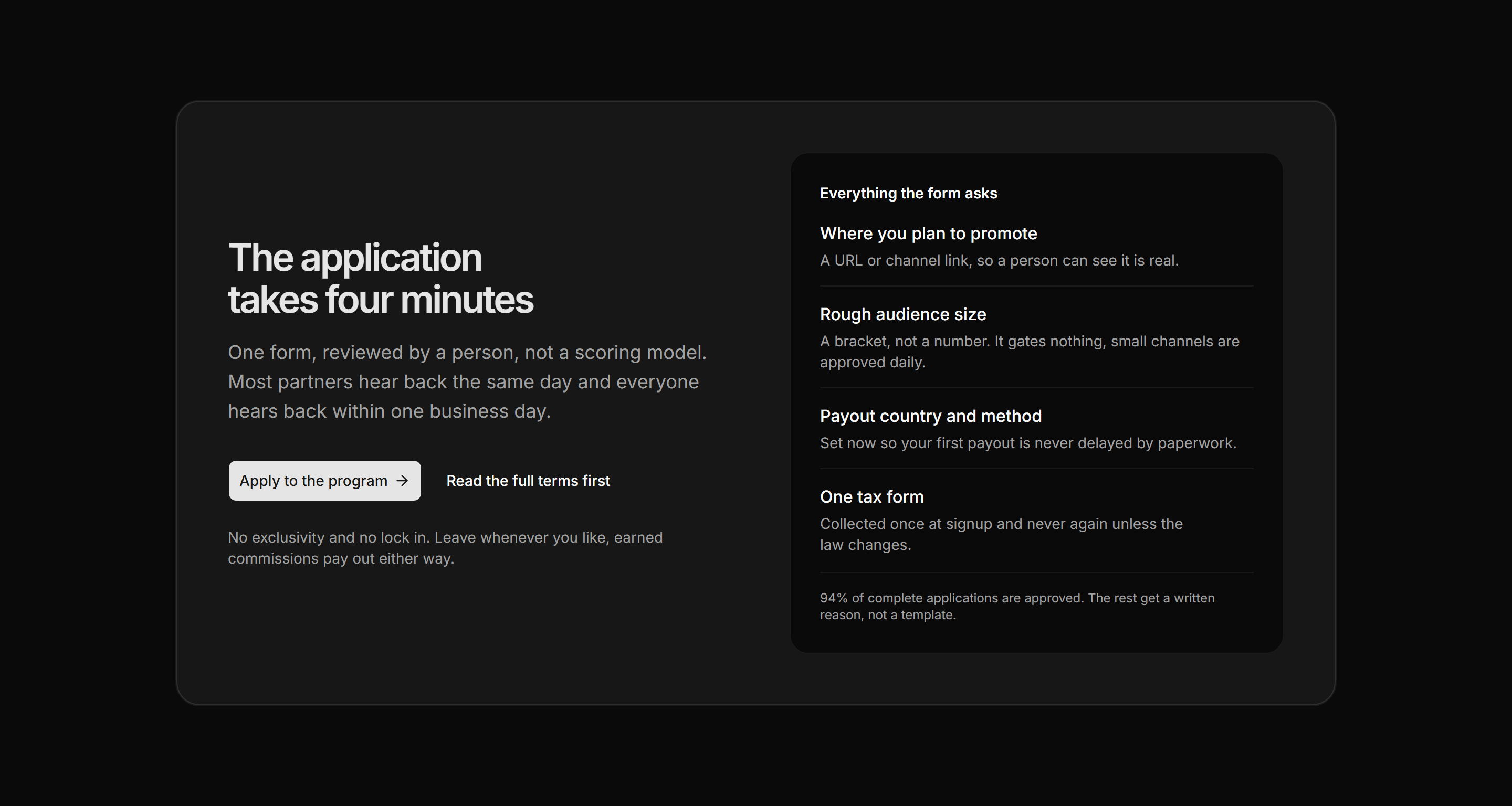Screen dimensions: 1512x806
Task: Click "Where you plan to promote" item
Action: 929,234
